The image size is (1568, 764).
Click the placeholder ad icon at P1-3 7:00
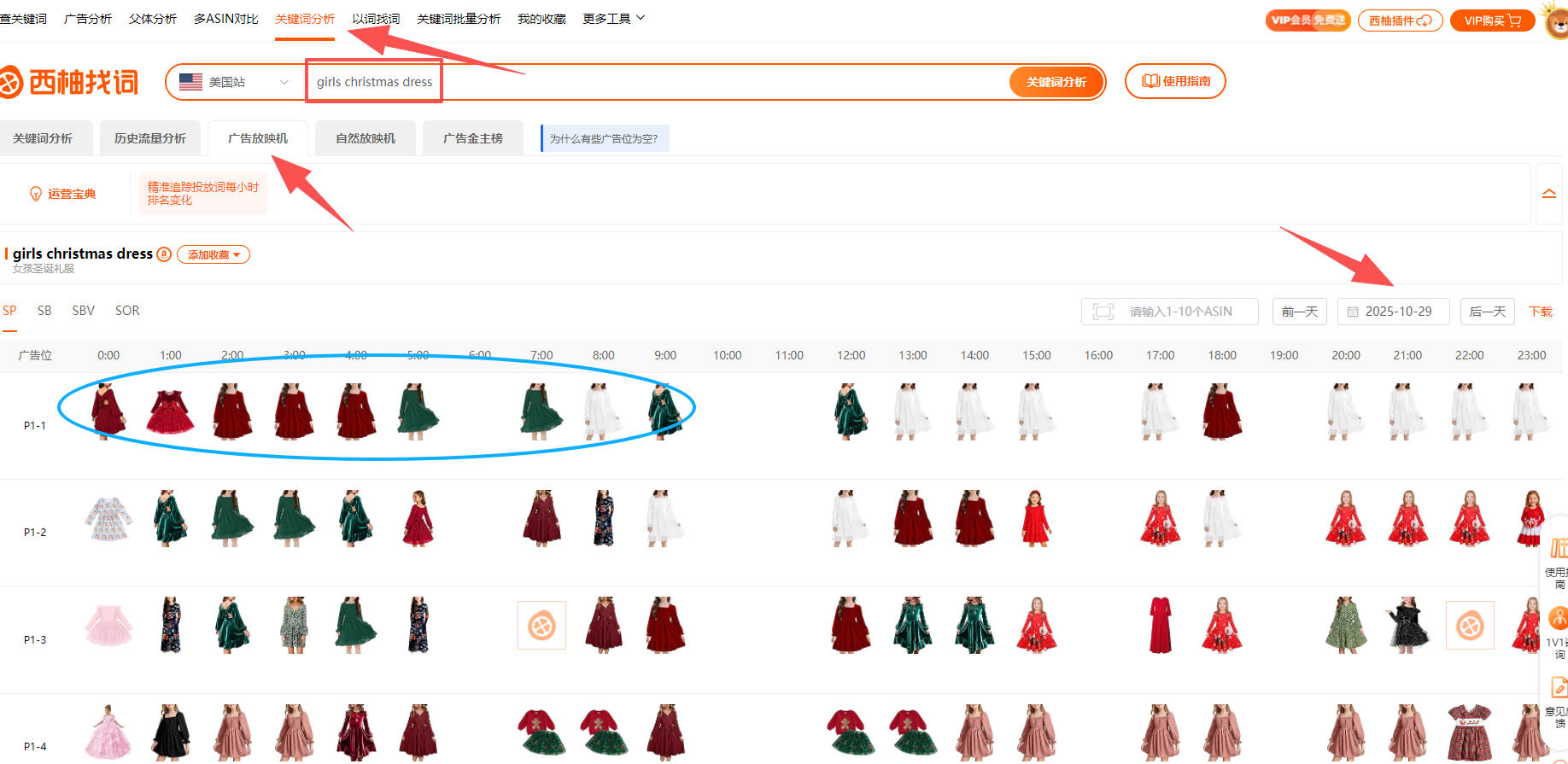tap(541, 626)
